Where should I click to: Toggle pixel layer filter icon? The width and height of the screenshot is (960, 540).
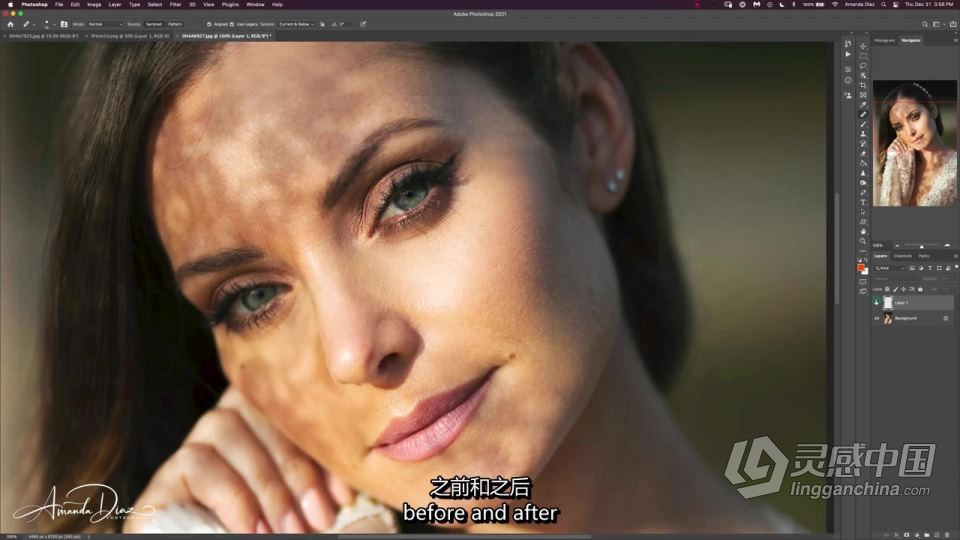[x=912, y=268]
